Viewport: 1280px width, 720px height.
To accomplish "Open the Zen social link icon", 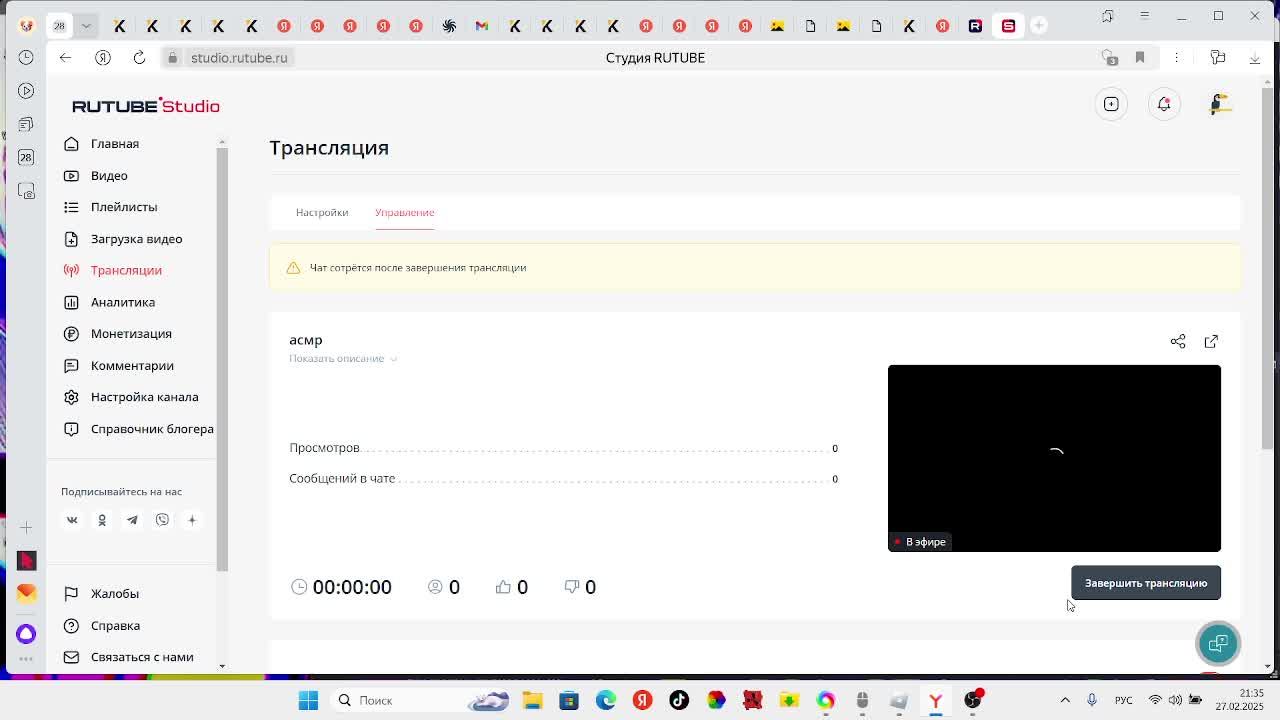I will [192, 520].
